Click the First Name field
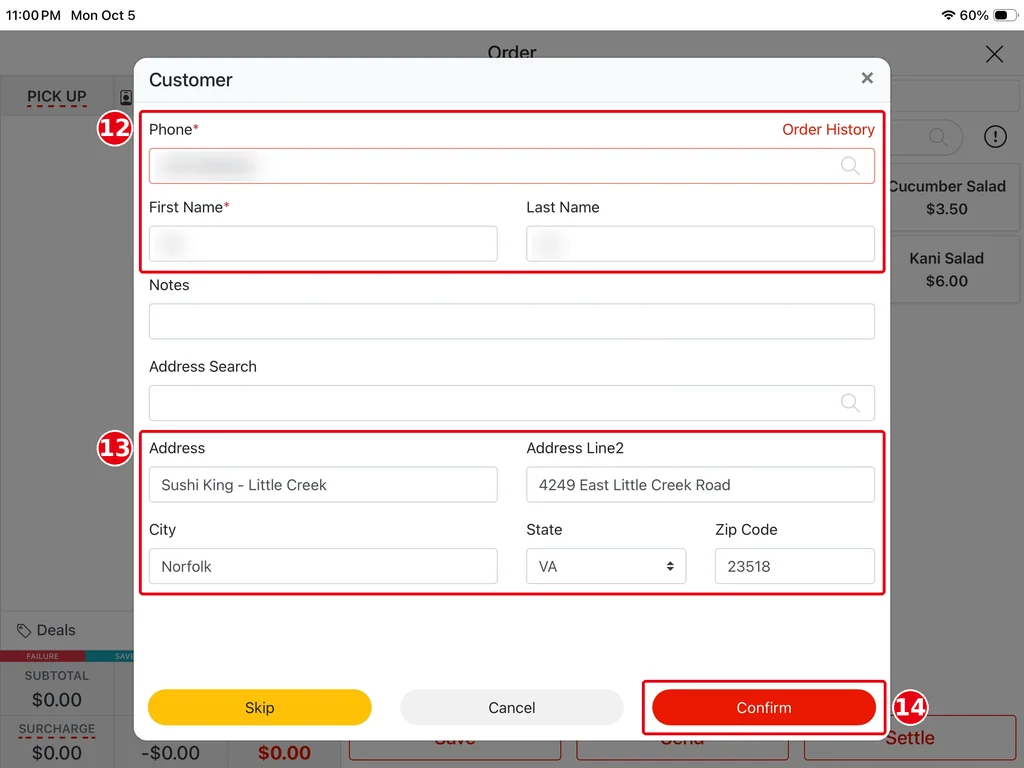Image resolution: width=1024 pixels, height=768 pixels. [x=323, y=244]
